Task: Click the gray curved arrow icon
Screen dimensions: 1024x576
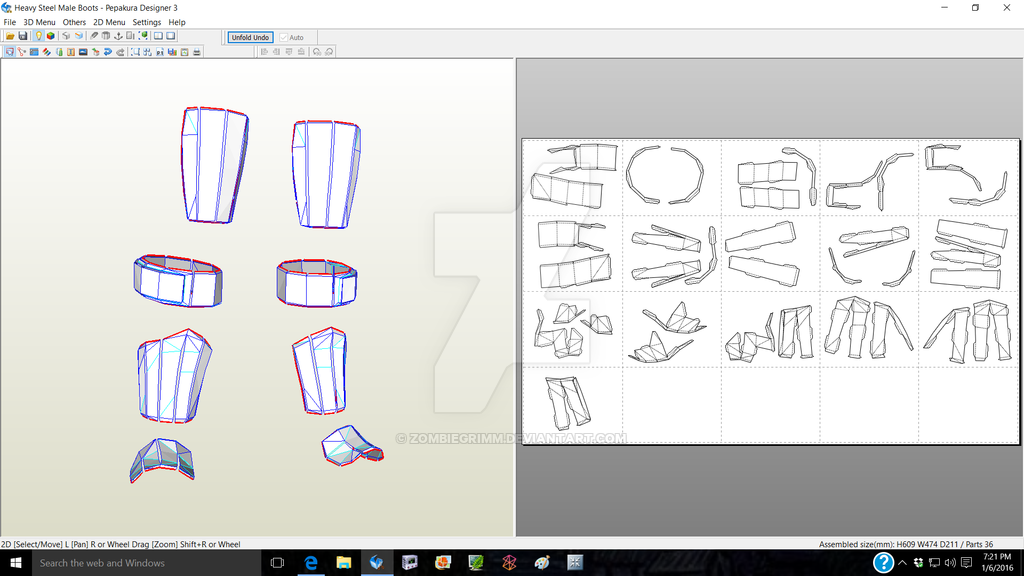Action: coord(120,52)
